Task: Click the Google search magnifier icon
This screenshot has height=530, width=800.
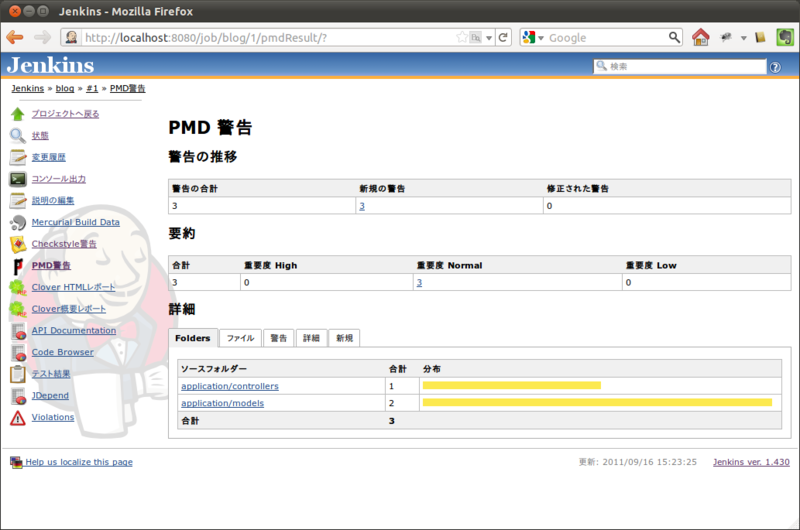Action: tap(674, 37)
